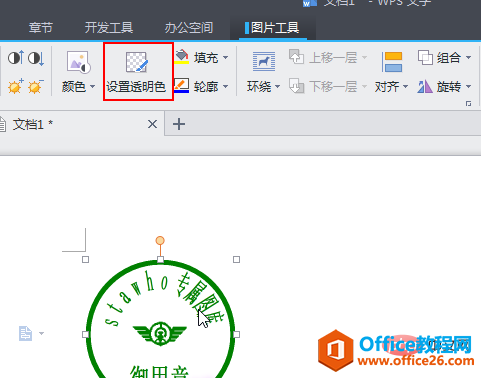Viewport: 481px width, 378px height.
Task: Expand the layout options arrow beside image
Action: tap(41, 333)
